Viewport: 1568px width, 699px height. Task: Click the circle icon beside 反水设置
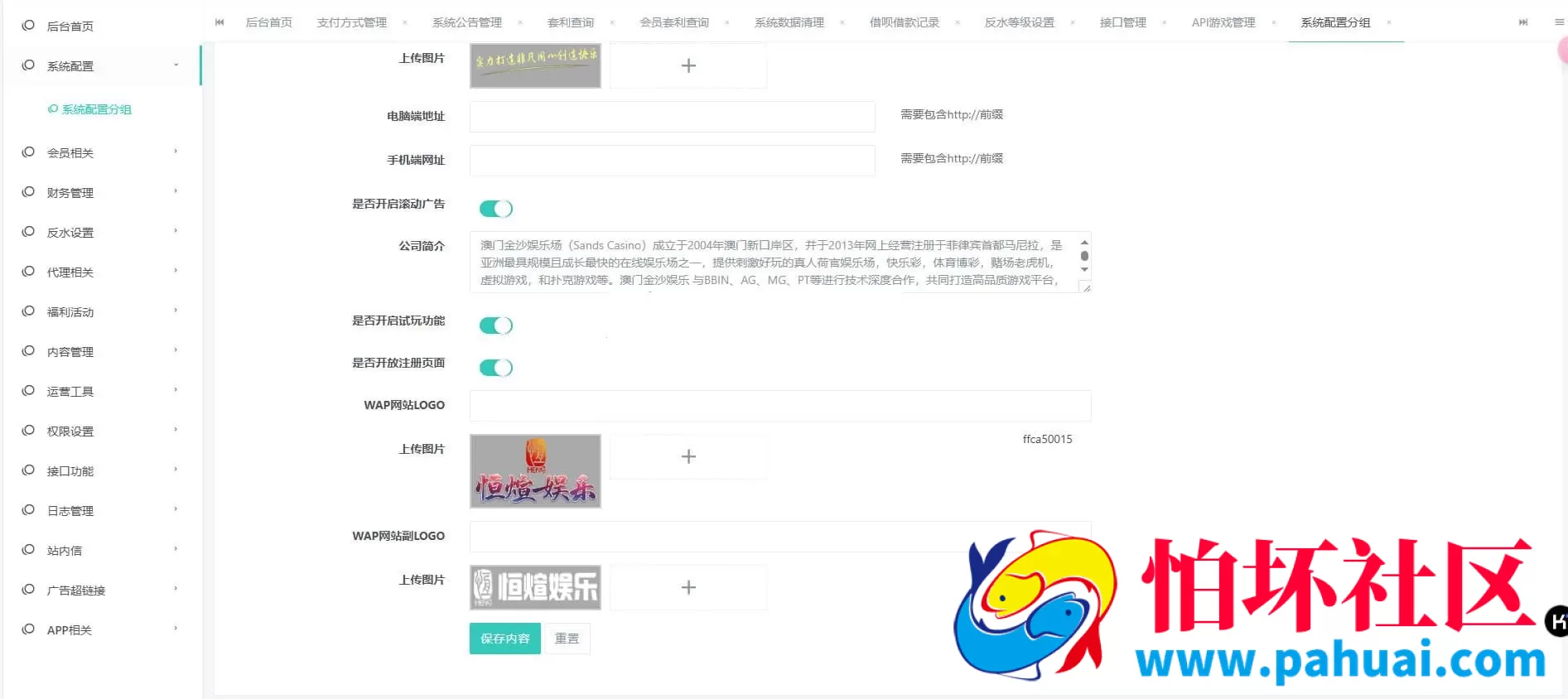tap(28, 232)
